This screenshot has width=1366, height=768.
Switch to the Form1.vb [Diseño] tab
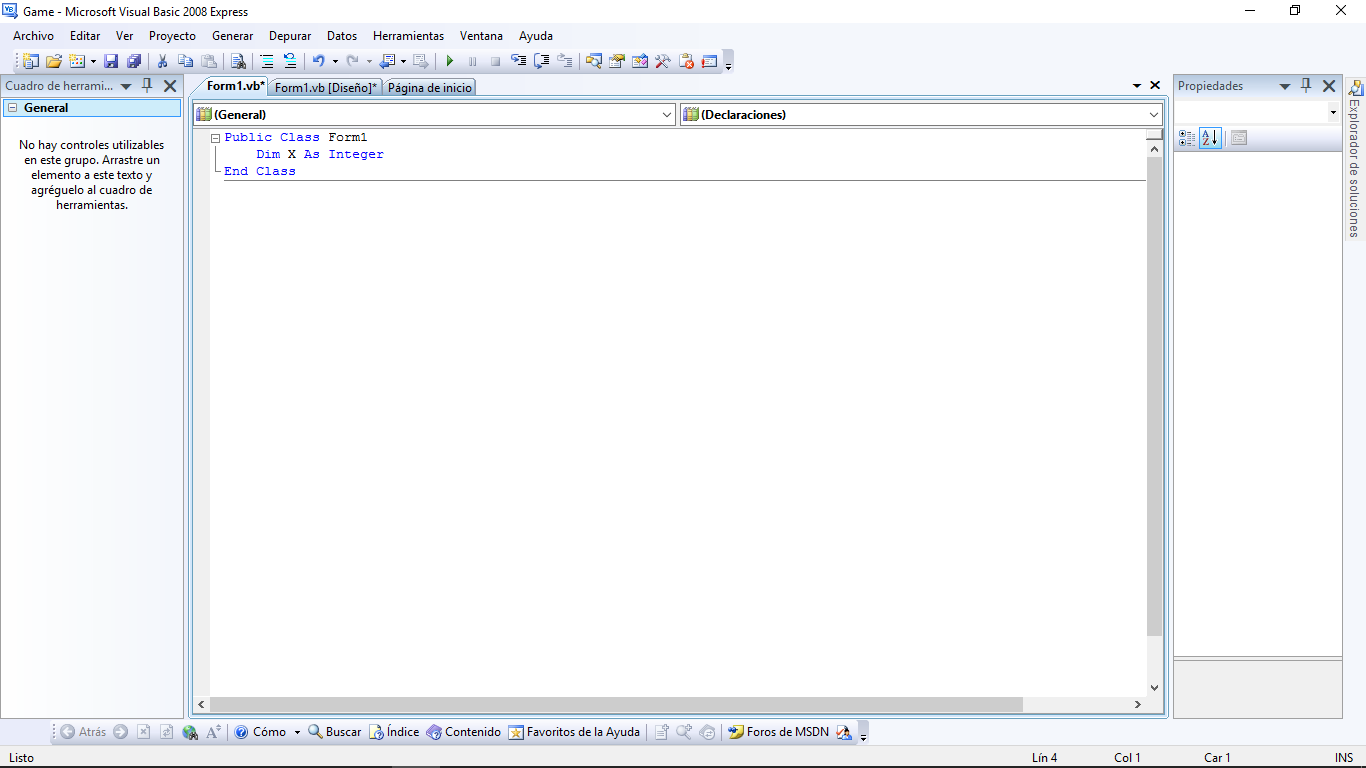(326, 88)
